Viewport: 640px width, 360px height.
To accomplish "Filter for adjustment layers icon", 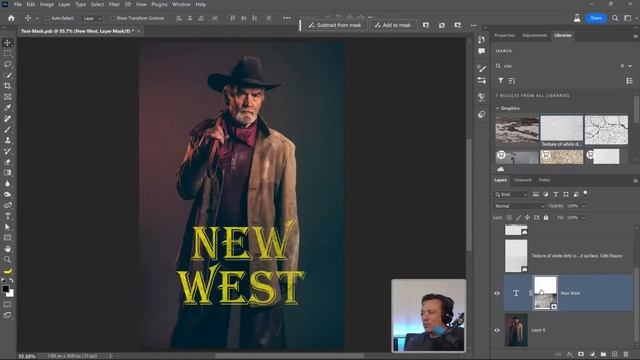I will pos(545,194).
